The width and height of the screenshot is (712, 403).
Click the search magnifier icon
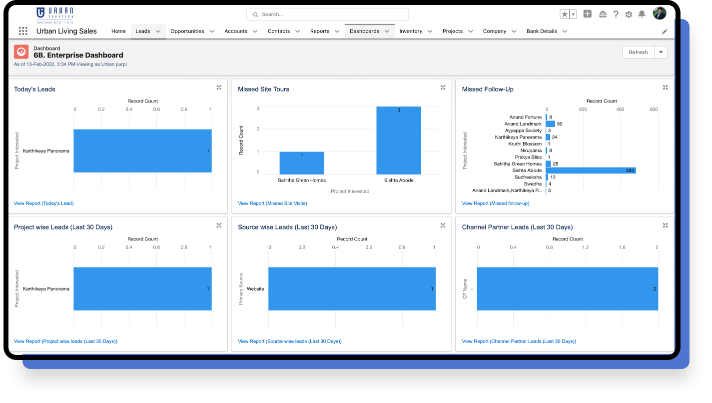[x=255, y=15]
